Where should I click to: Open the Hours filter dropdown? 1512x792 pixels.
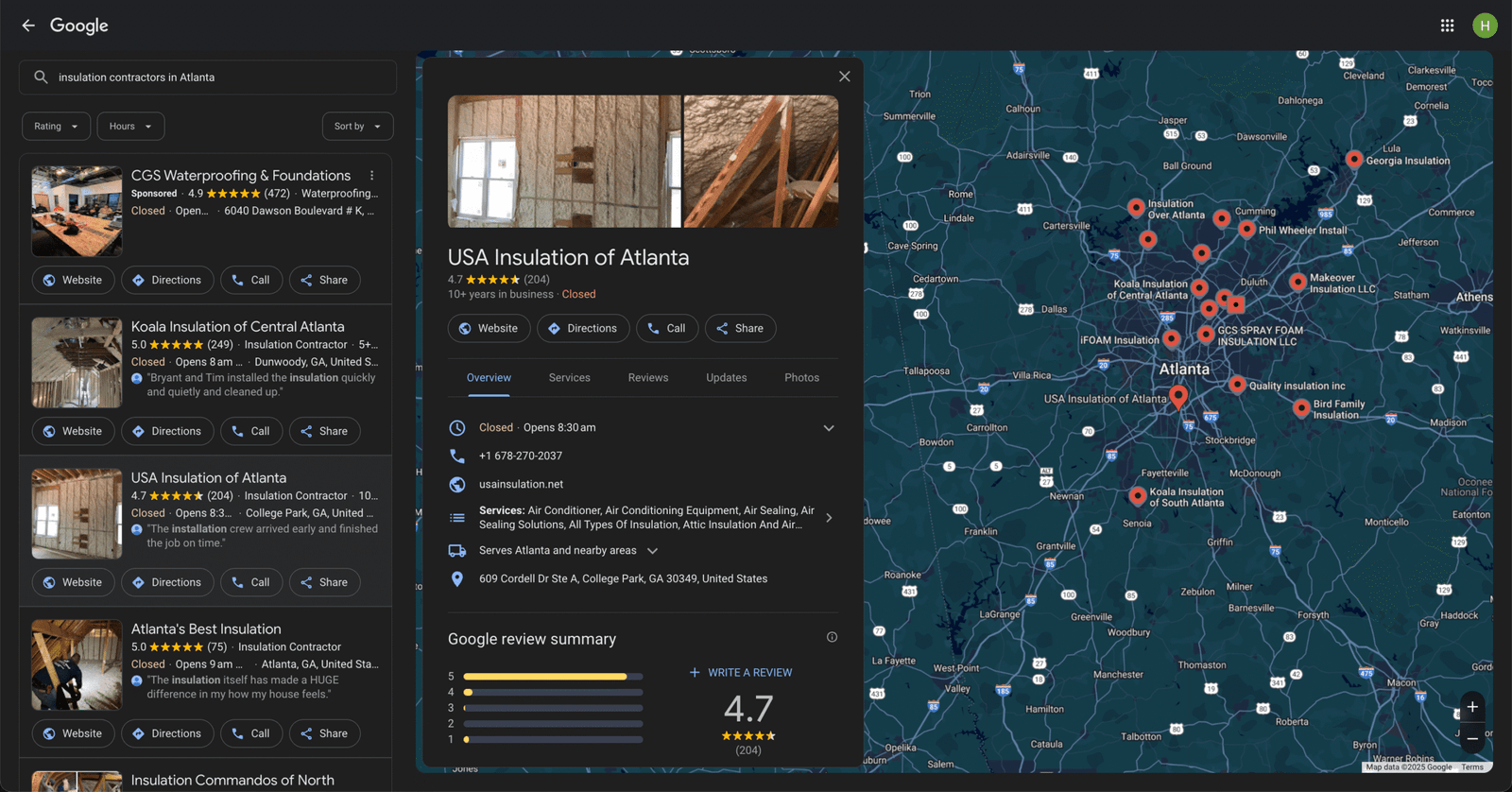click(130, 127)
